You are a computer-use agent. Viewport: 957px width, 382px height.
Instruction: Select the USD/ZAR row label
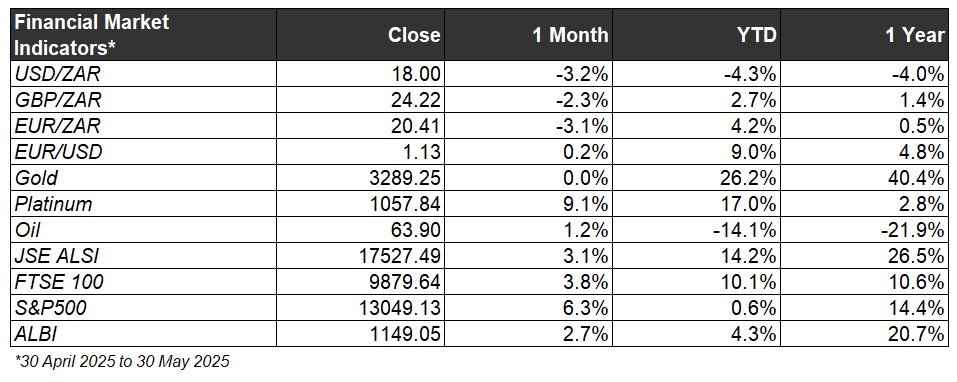pyautogui.click(x=57, y=74)
